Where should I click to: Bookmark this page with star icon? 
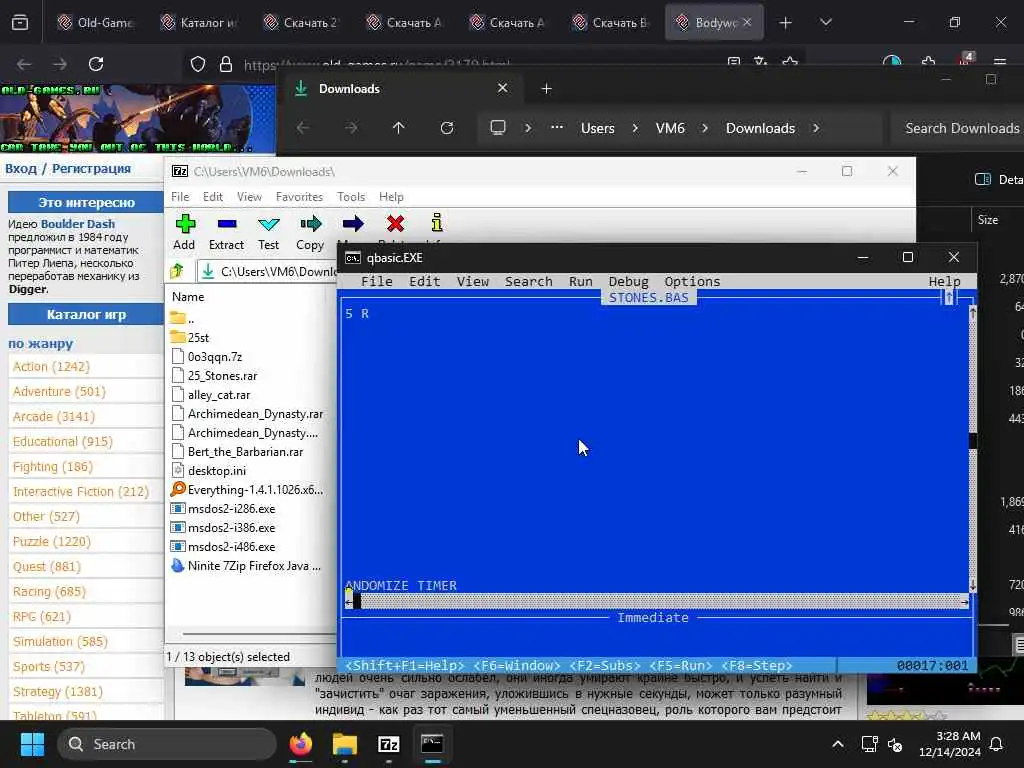click(790, 62)
